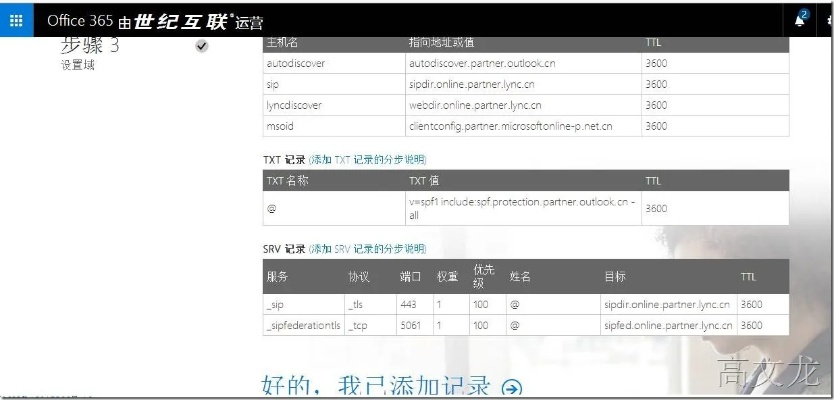Click the _sip service cell
This screenshot has height=400, width=834.
[304, 304]
